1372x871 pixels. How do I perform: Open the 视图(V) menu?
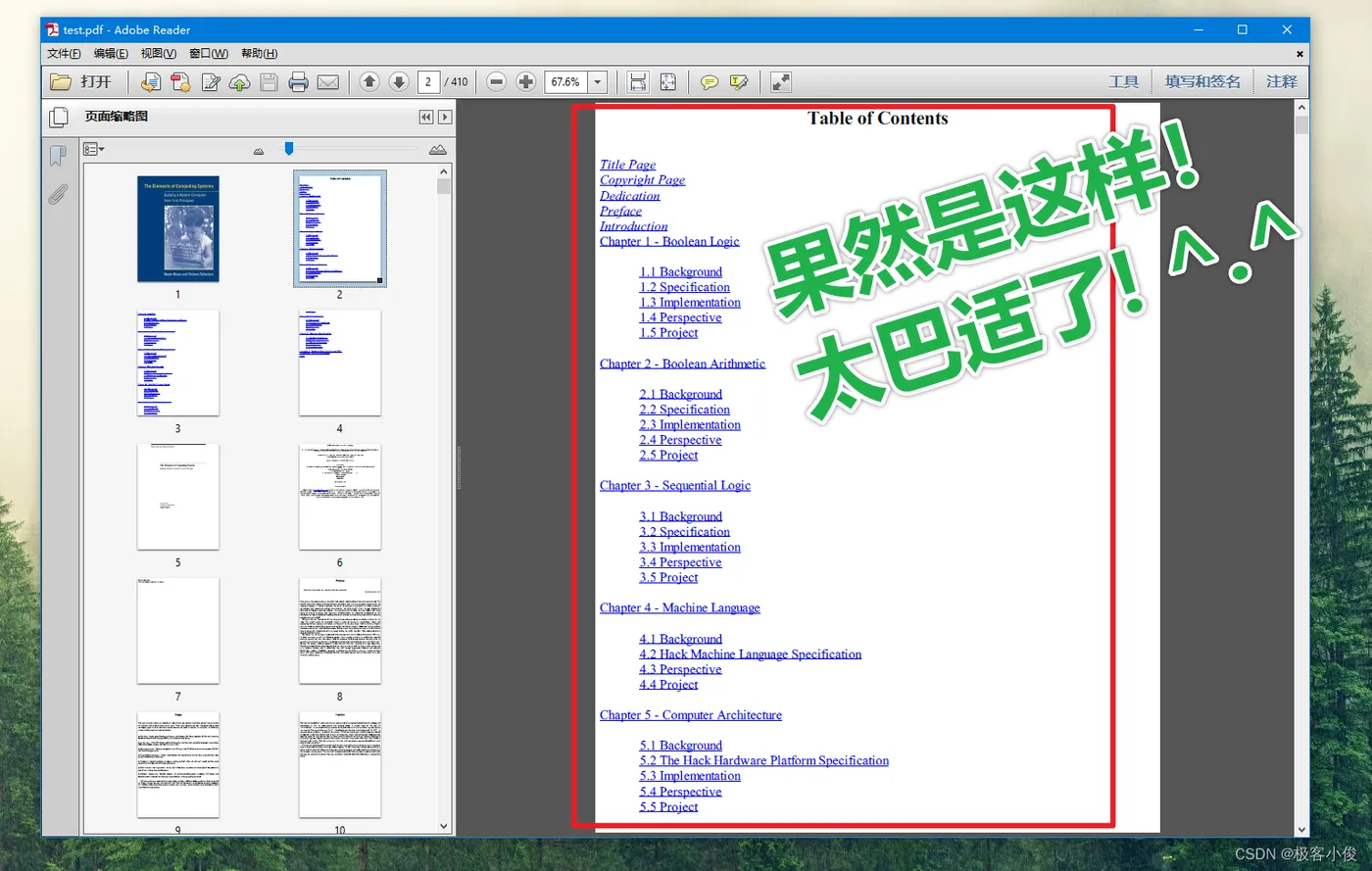tap(158, 54)
